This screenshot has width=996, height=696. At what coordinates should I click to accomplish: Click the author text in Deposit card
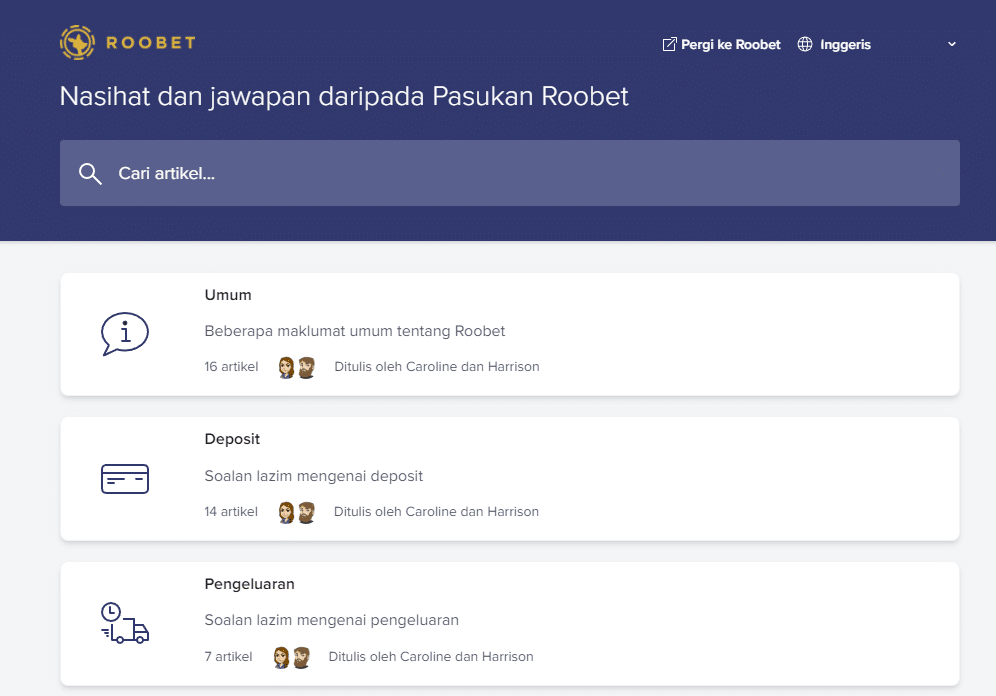click(x=436, y=511)
